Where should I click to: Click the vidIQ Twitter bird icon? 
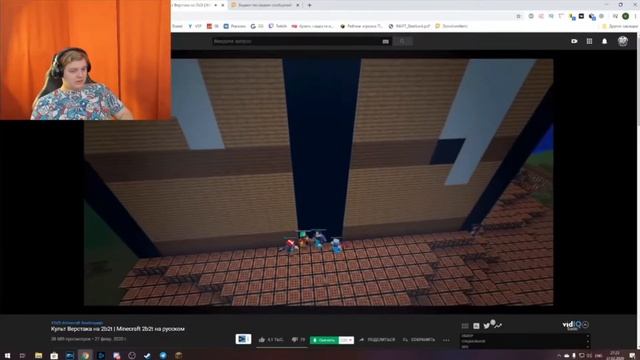(487, 325)
